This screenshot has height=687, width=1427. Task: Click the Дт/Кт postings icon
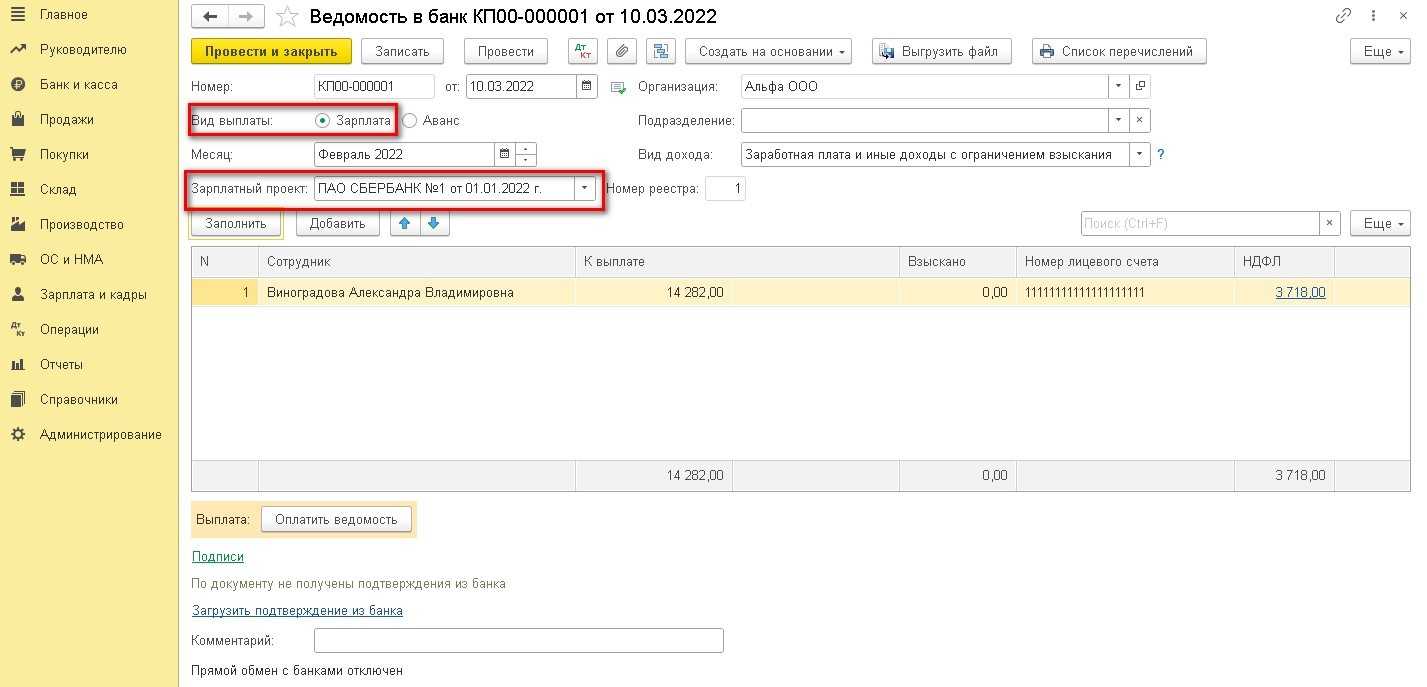click(x=582, y=52)
